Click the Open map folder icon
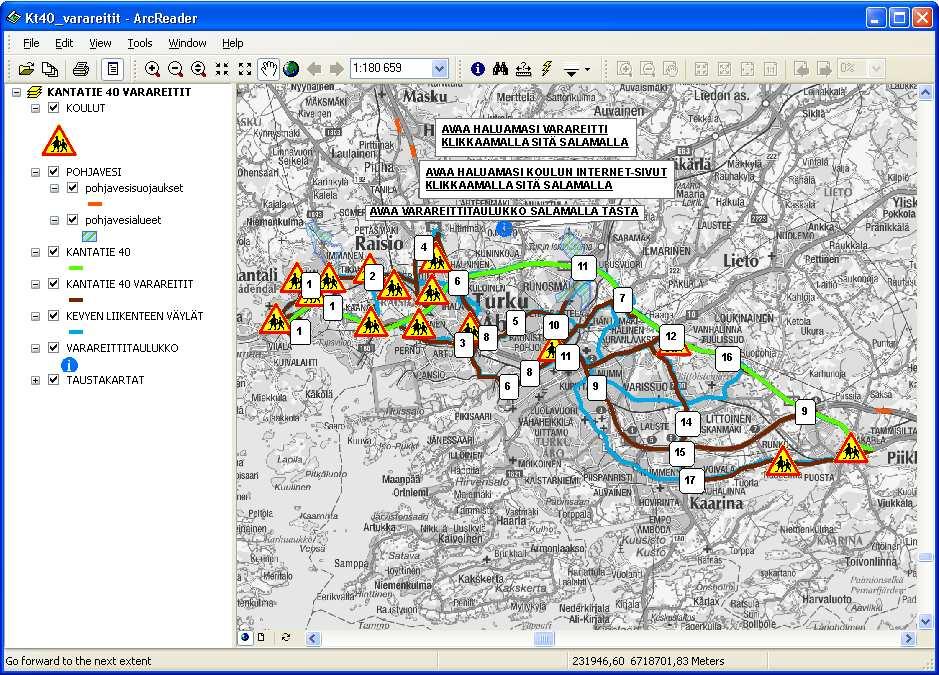Image resolution: width=939 pixels, height=675 pixels. click(x=26, y=69)
